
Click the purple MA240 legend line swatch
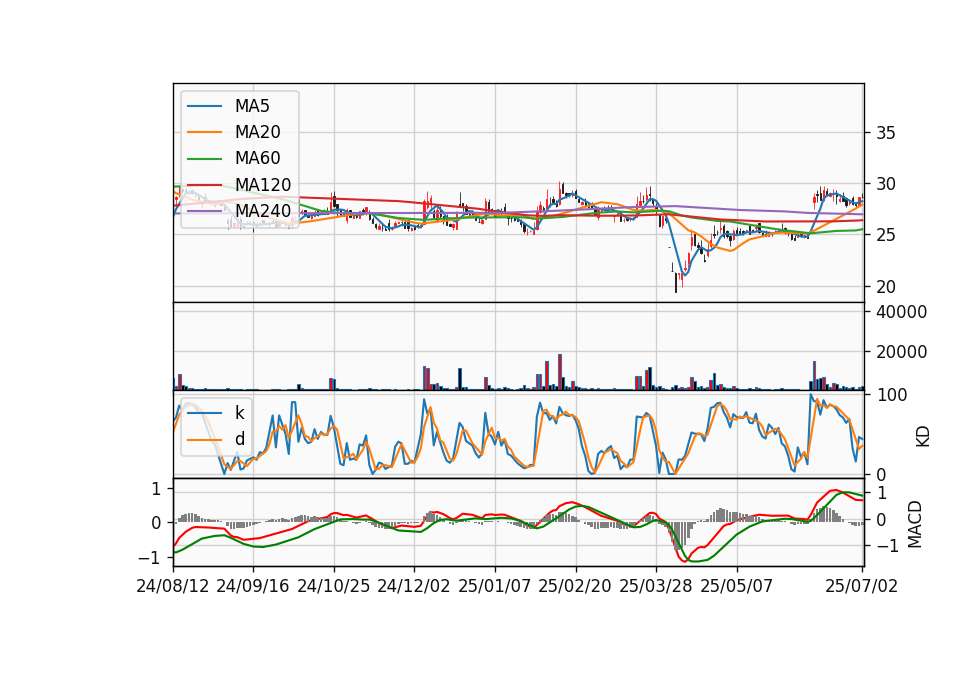pyautogui.click(x=204, y=211)
